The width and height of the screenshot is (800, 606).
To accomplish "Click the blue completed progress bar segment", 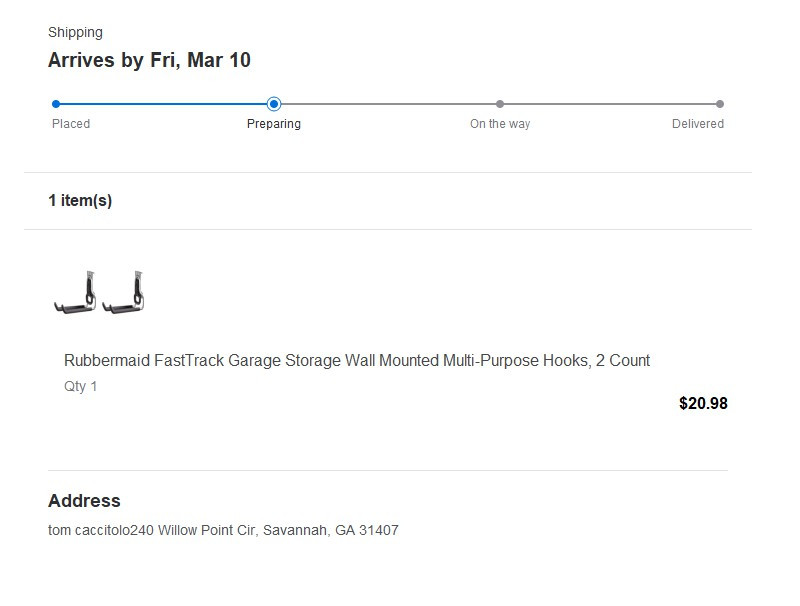I will coord(165,104).
